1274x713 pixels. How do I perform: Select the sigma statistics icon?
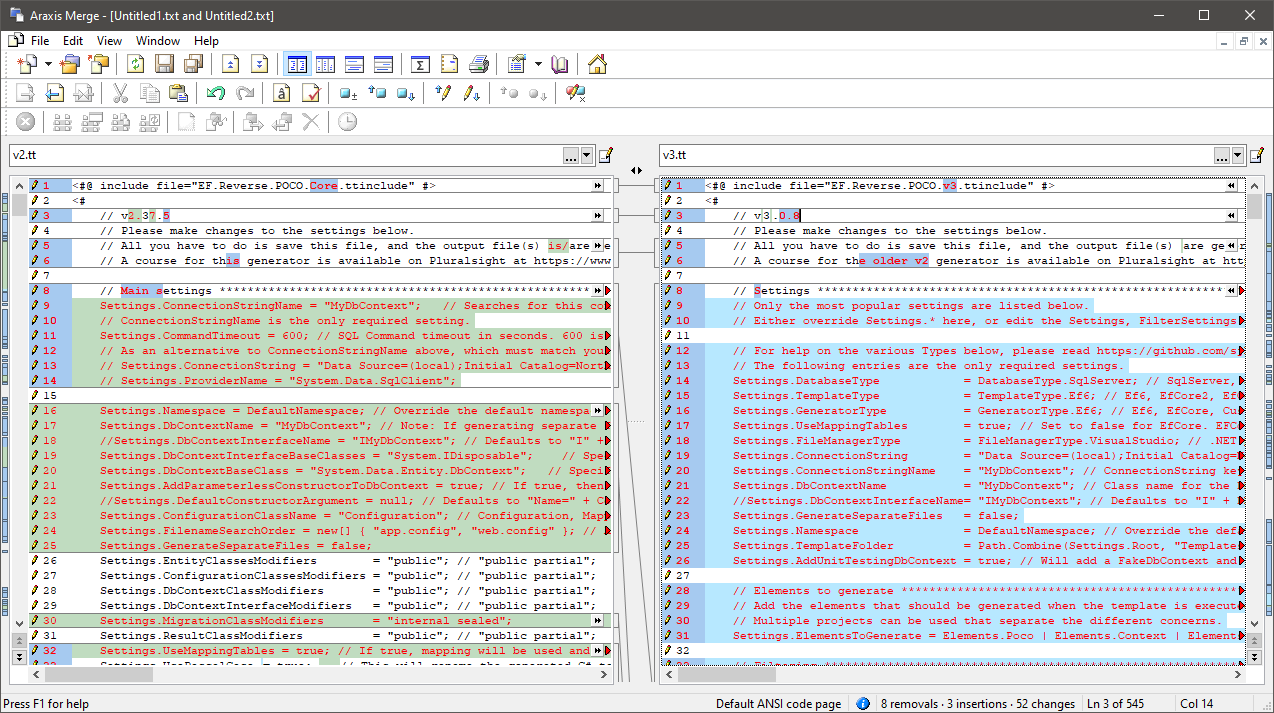click(x=420, y=63)
